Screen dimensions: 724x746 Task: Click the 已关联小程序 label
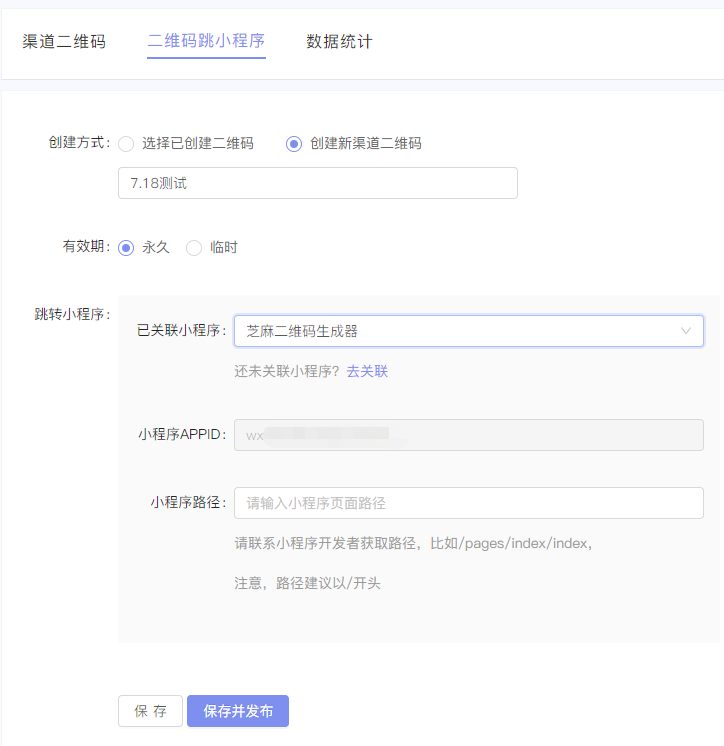pyautogui.click(x=182, y=330)
